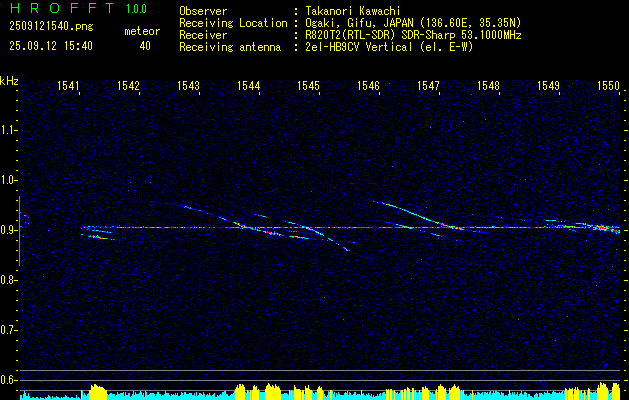Select the filename 2509121540.png
This screenshot has height=400, width=629.
(51, 27)
